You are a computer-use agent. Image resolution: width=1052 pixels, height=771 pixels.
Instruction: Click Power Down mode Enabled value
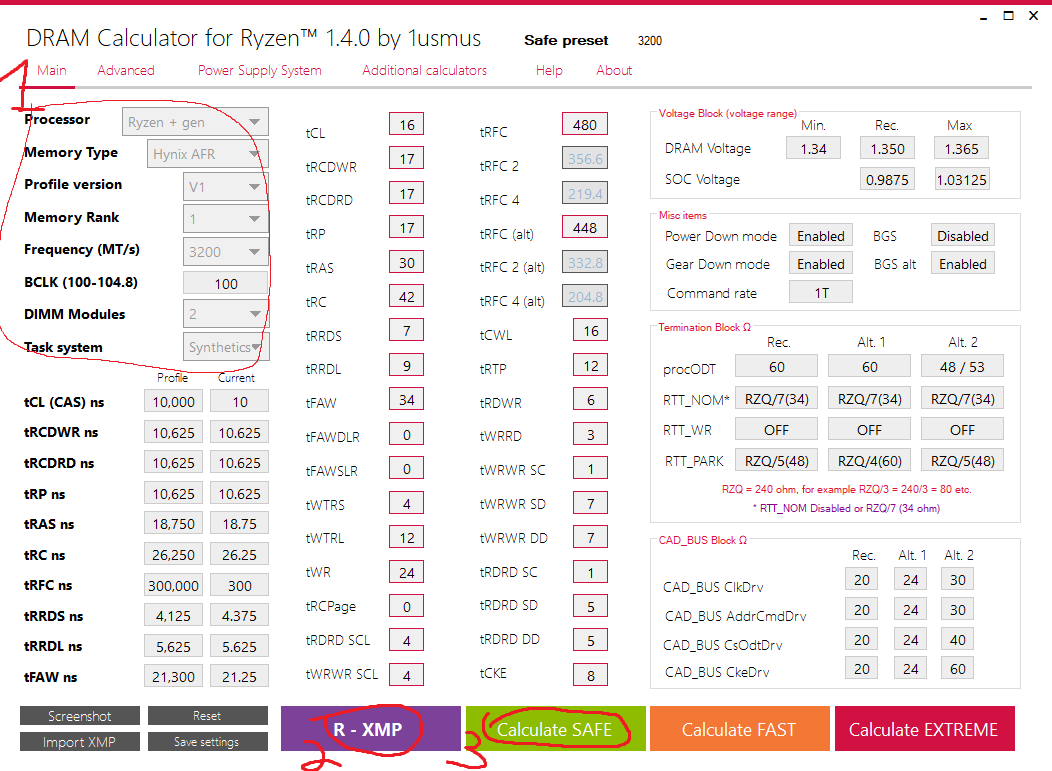(x=821, y=236)
